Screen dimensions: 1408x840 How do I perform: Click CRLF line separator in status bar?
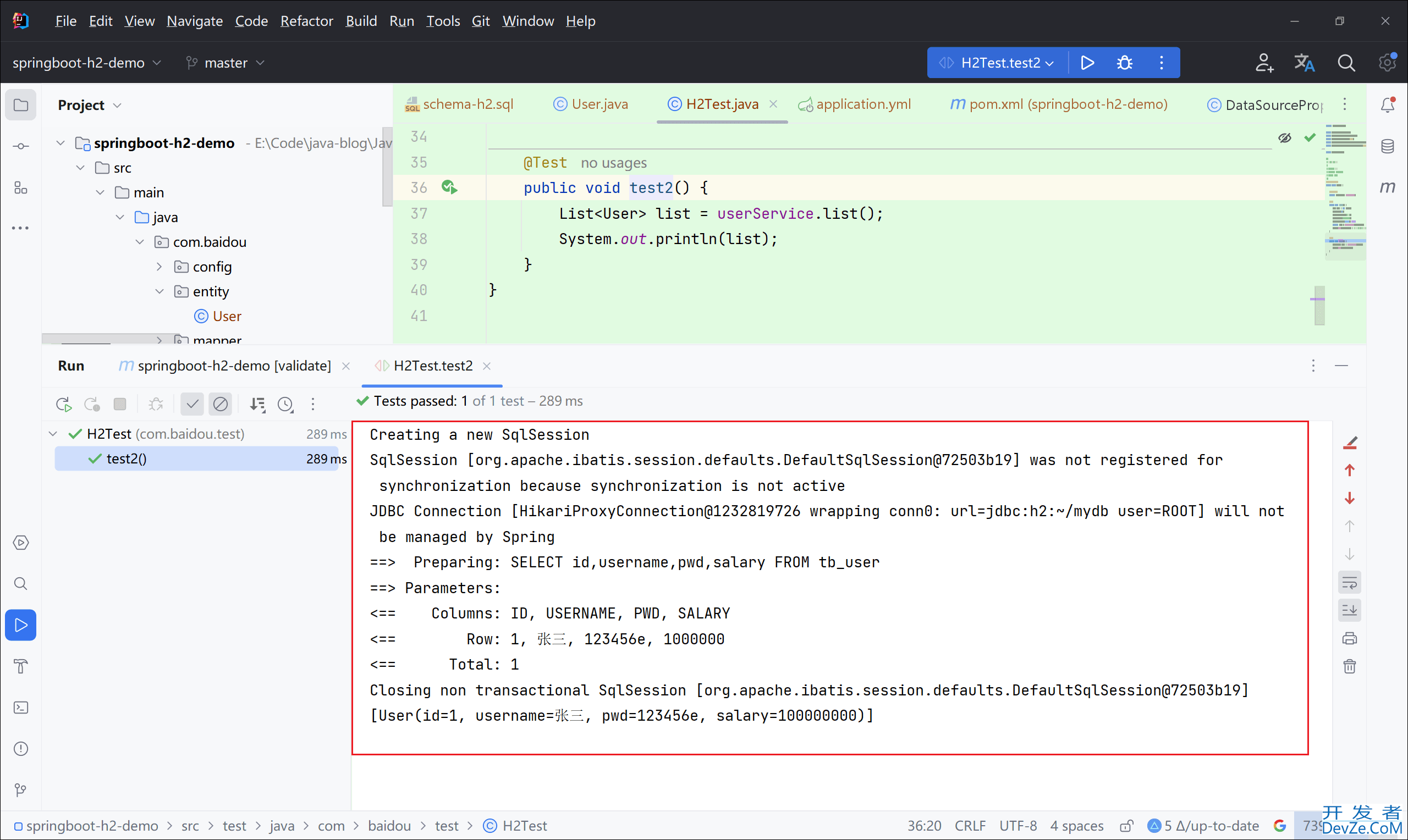[x=970, y=826]
